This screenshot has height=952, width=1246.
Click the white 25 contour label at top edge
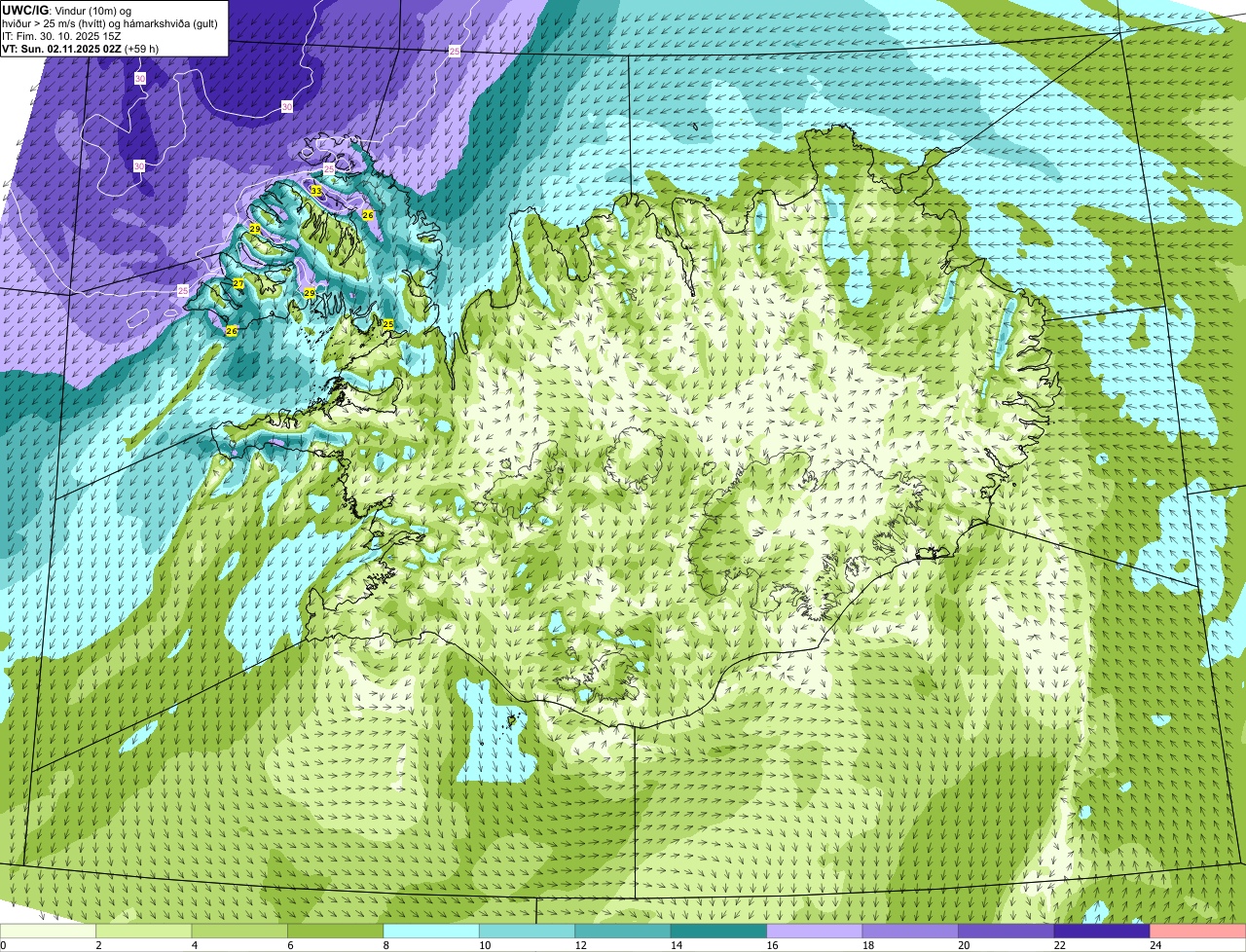tap(455, 51)
